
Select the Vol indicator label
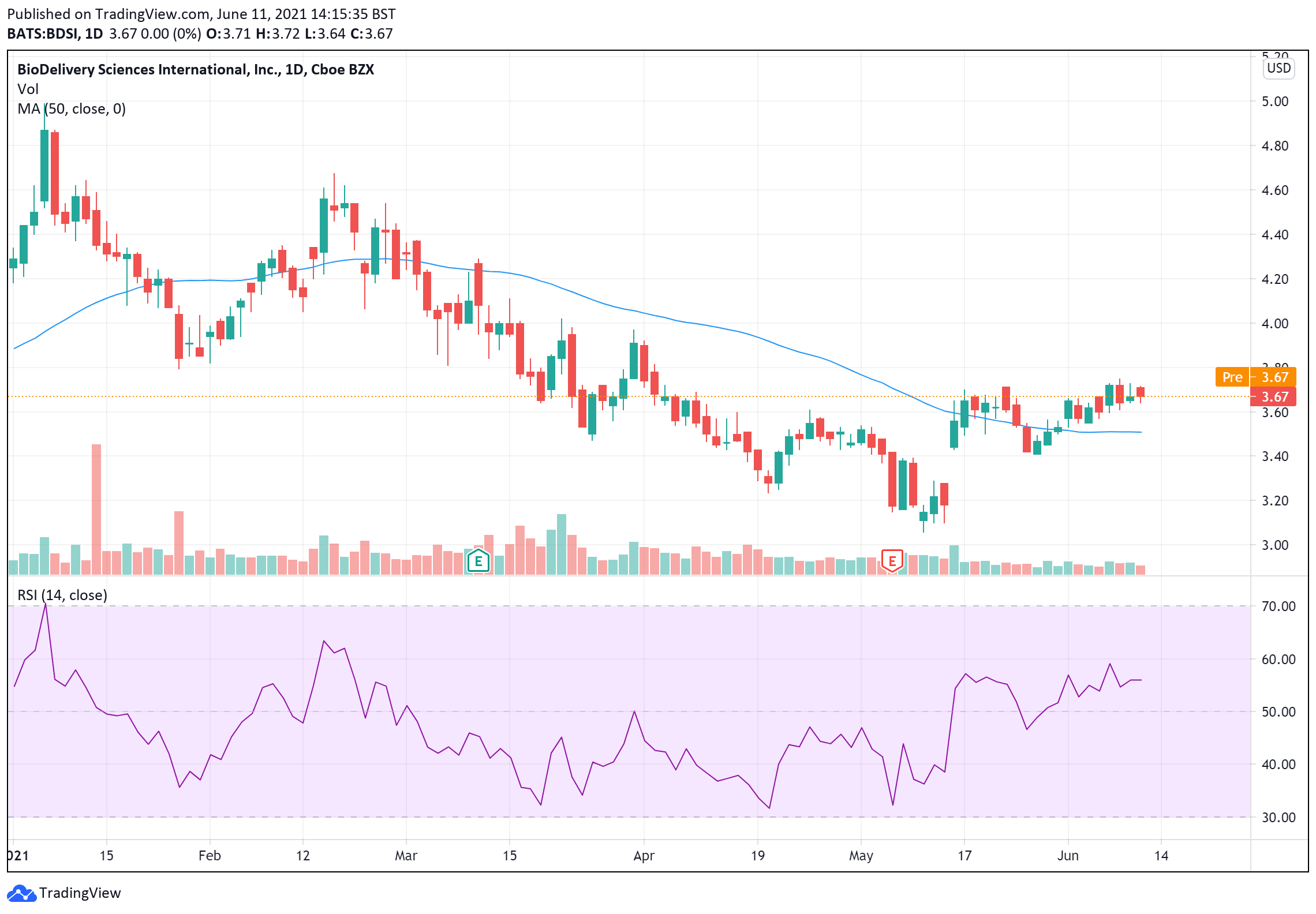pos(28,89)
